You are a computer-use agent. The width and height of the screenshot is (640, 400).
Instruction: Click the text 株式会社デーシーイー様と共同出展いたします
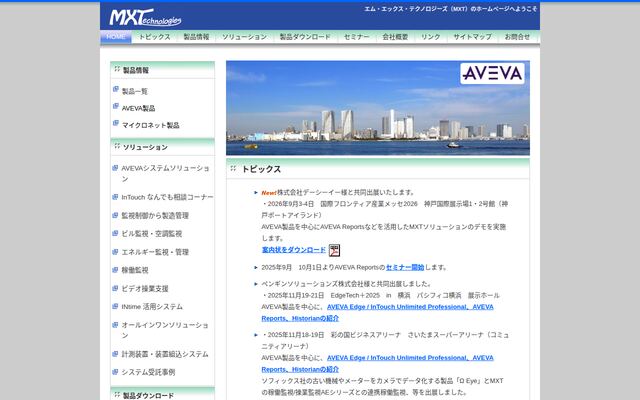click(x=347, y=192)
